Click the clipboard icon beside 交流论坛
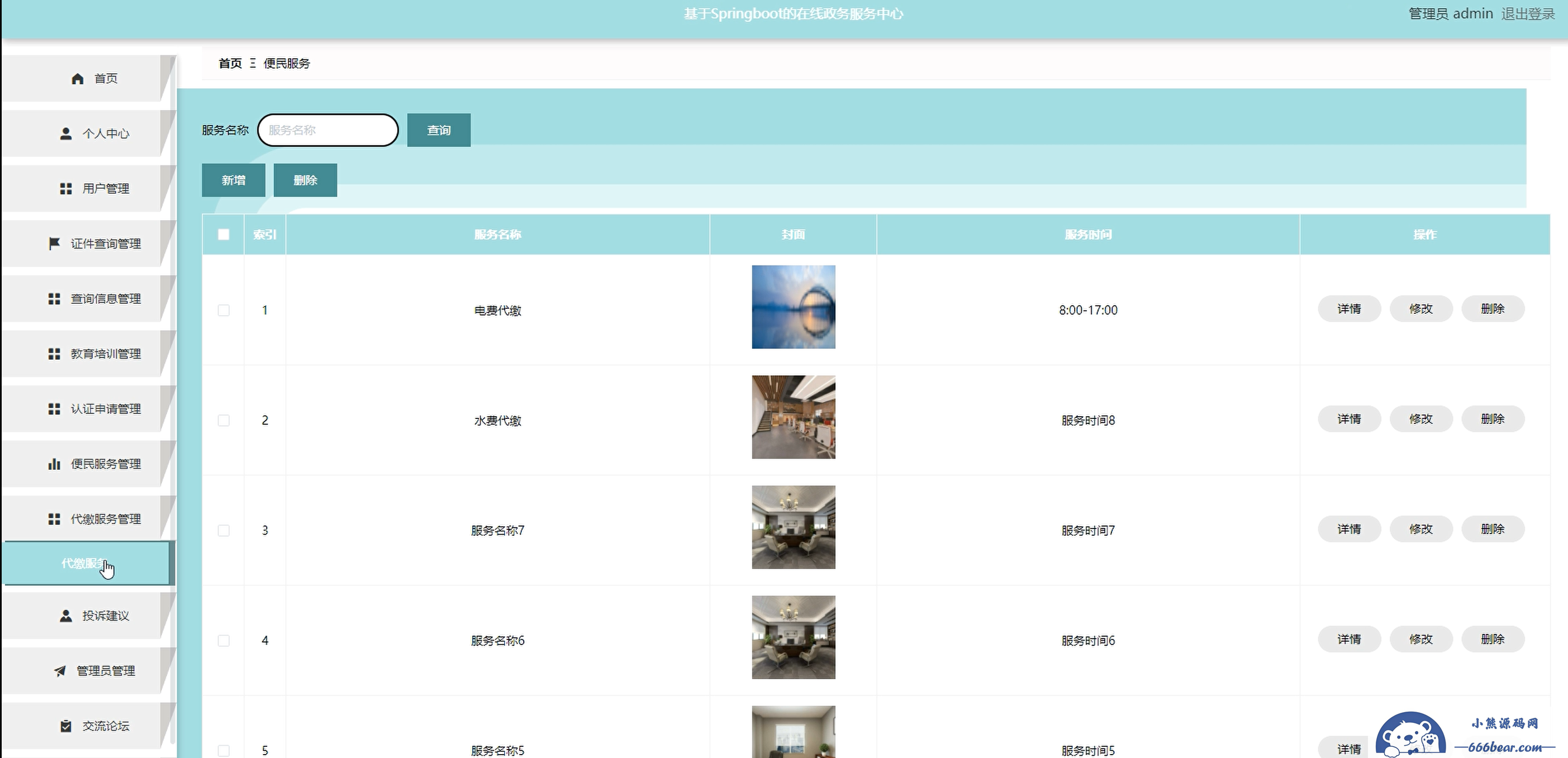This screenshot has width=1568, height=758. (x=66, y=726)
